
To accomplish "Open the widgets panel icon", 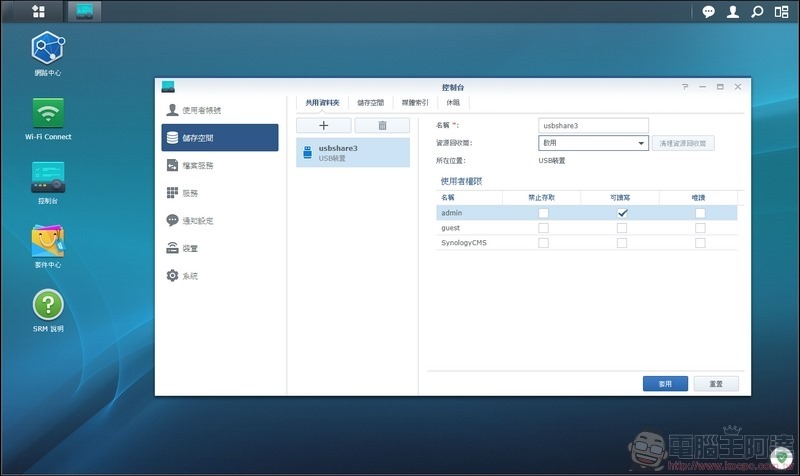I will [781, 12].
